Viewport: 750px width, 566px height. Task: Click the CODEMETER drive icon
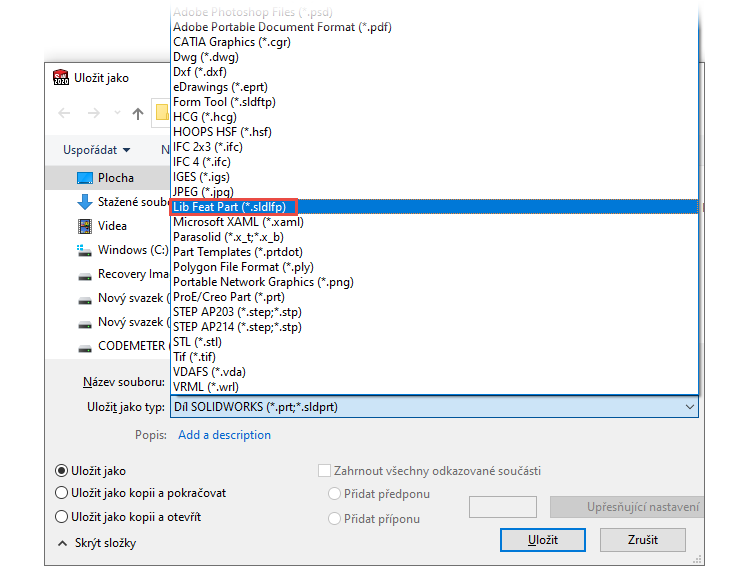[85, 348]
